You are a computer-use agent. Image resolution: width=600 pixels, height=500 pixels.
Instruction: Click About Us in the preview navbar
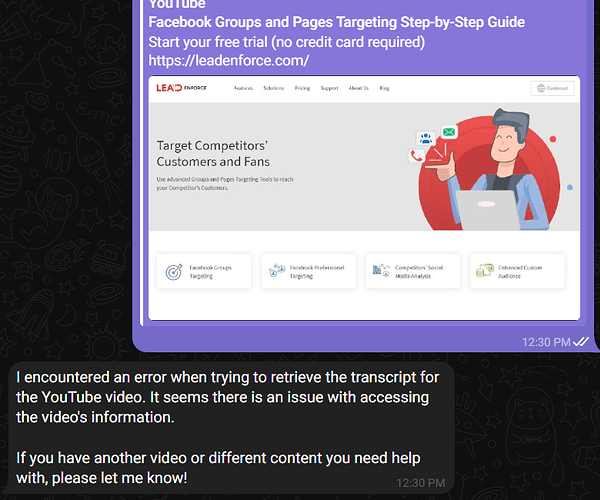pyautogui.click(x=359, y=88)
